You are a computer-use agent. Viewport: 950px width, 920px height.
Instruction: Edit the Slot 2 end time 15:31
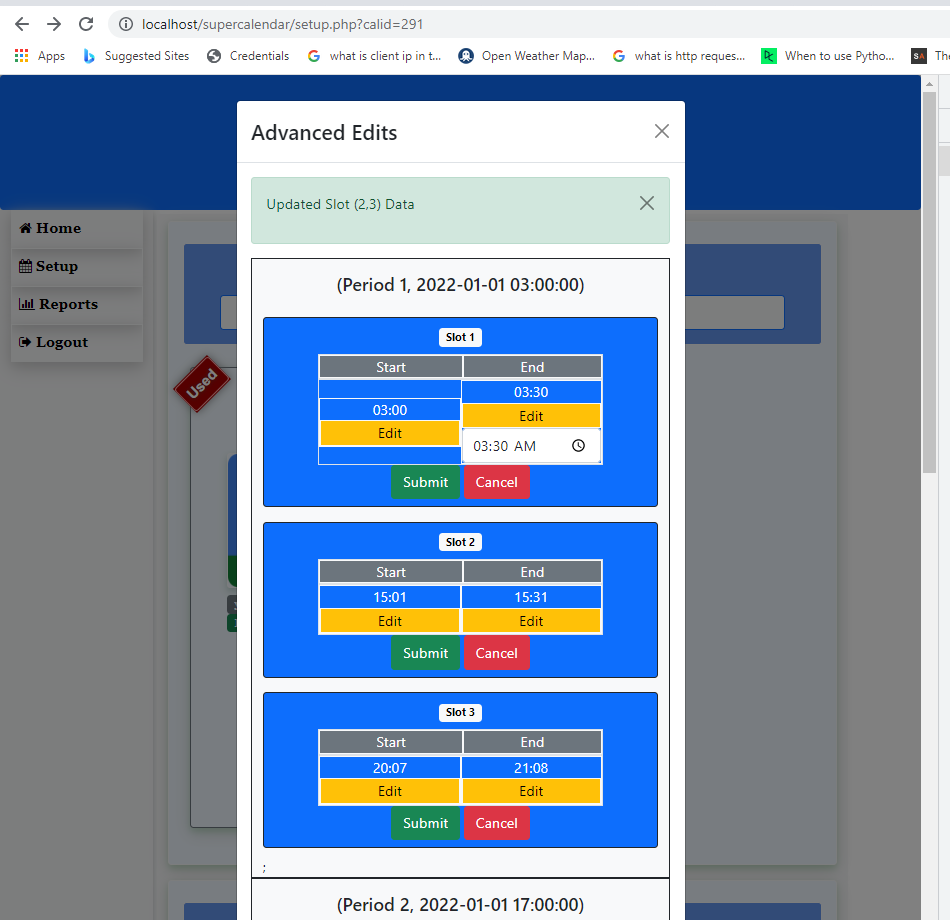[x=531, y=621]
